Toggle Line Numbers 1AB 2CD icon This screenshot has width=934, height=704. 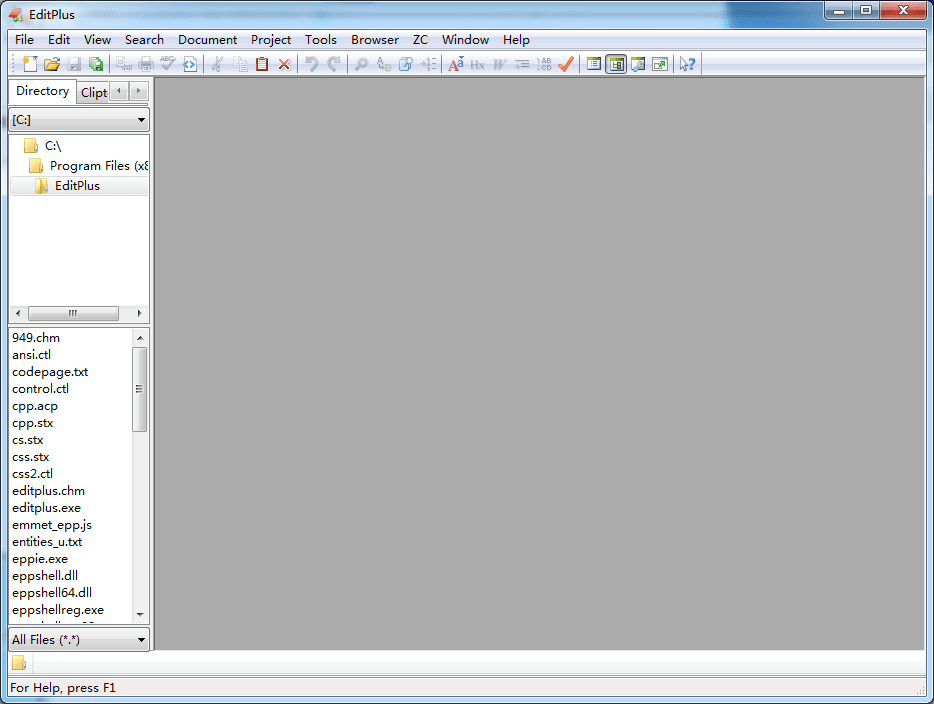pyautogui.click(x=544, y=64)
